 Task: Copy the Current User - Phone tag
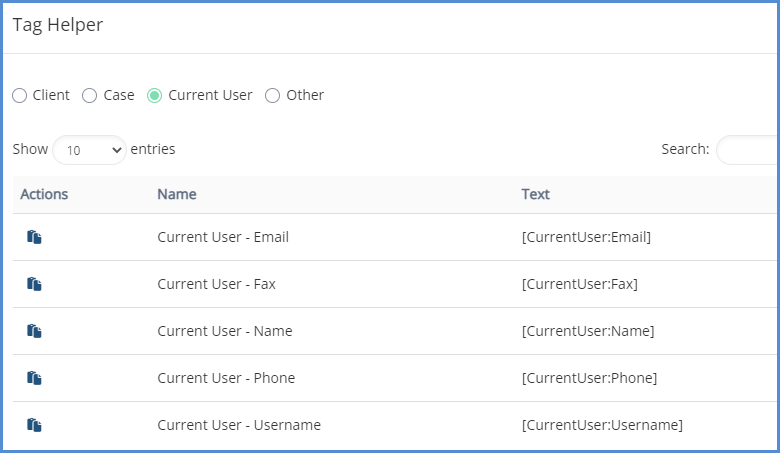point(34,378)
